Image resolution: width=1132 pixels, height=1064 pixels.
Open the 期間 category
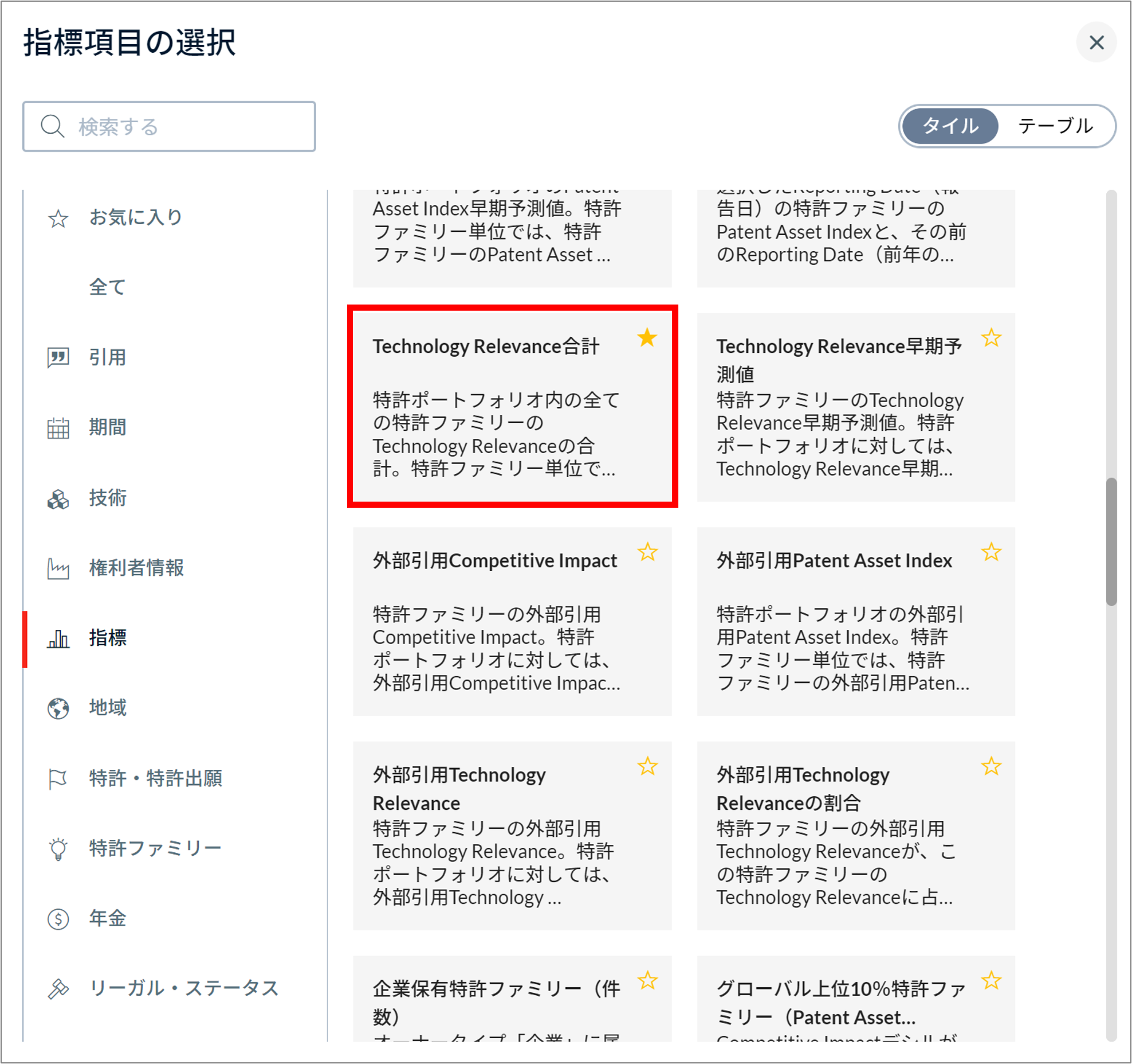click(107, 427)
